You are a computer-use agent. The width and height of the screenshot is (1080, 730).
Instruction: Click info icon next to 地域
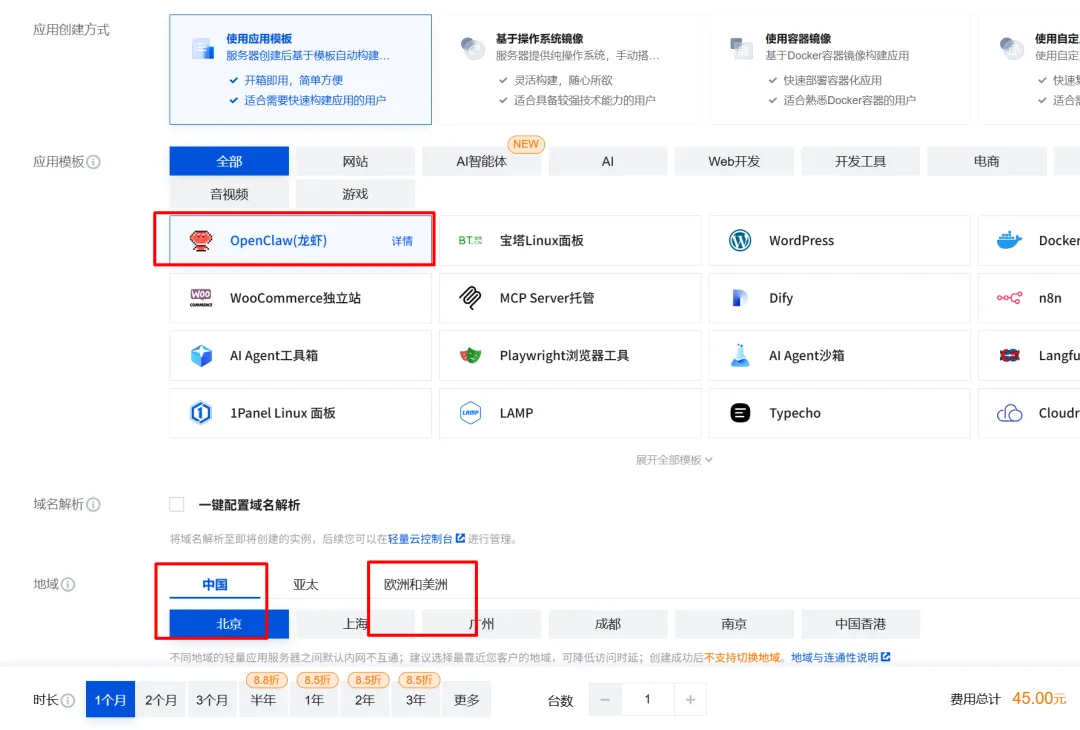coord(68,584)
